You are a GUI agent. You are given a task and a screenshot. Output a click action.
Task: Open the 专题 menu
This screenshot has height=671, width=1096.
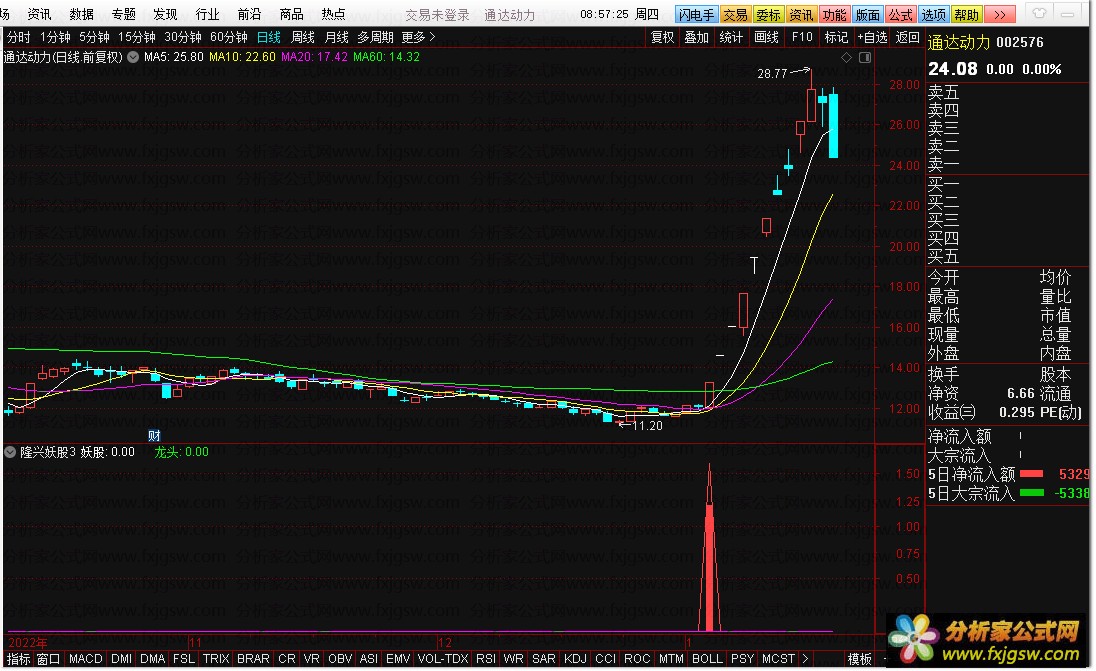[124, 14]
